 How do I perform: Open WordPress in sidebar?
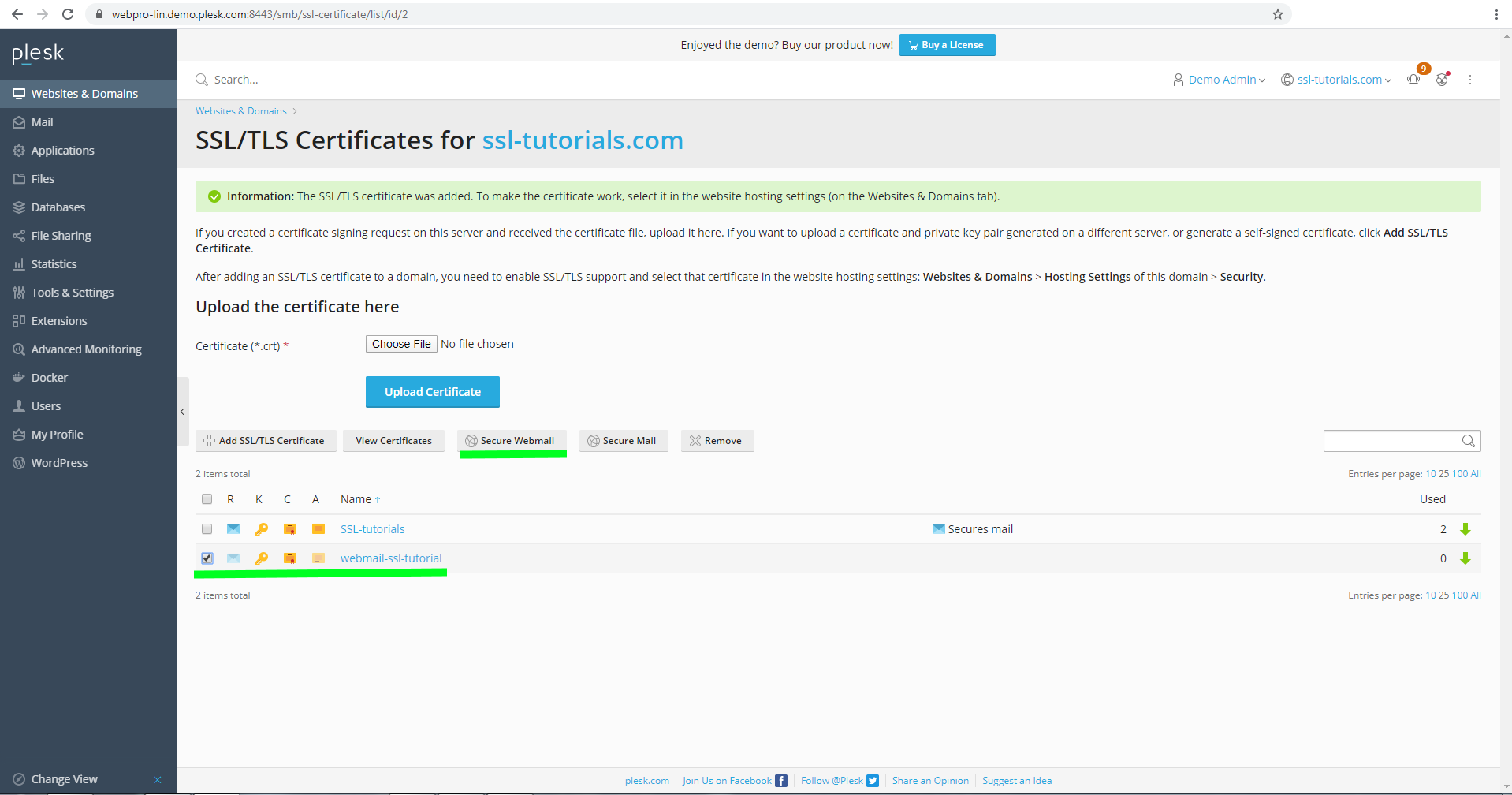88,463
